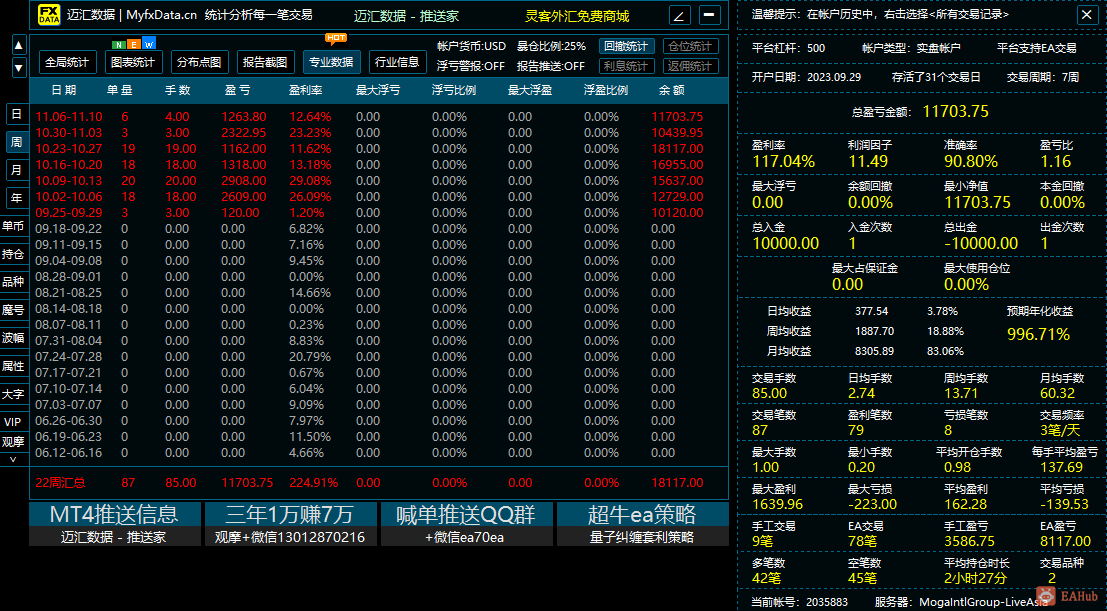
Task: Open the 喊单推送QQ群 banner
Action: point(466,524)
